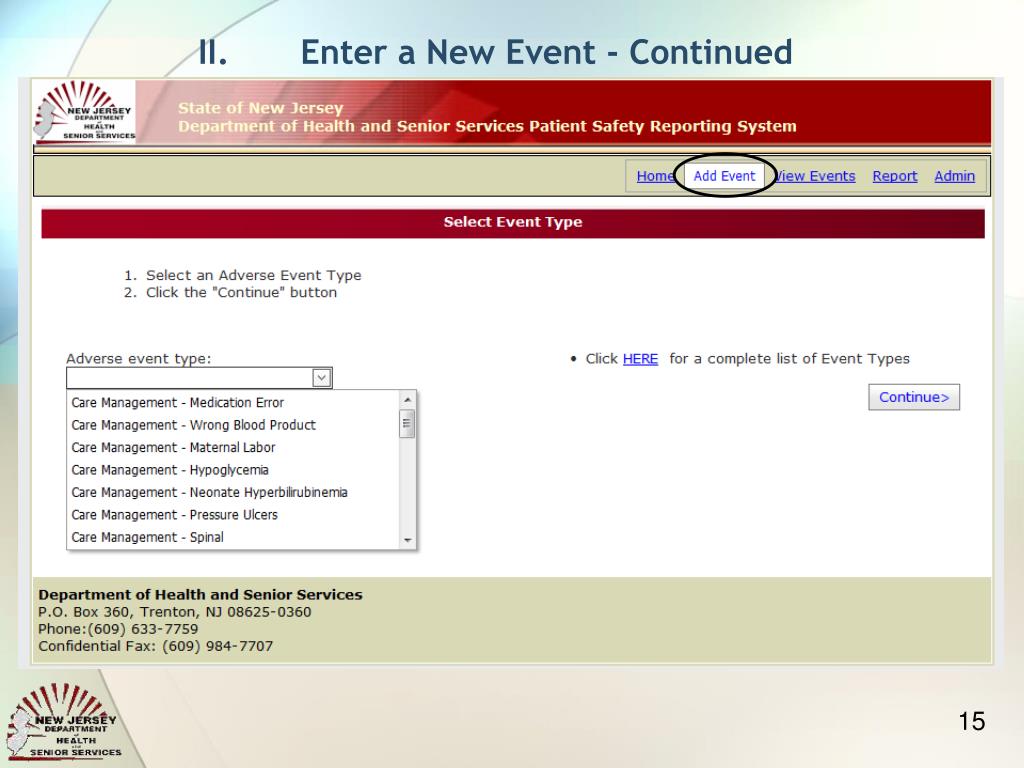The height and width of the screenshot is (768, 1024).
Task: Click the Patient Safety Reporting System title
Action: tap(487, 127)
